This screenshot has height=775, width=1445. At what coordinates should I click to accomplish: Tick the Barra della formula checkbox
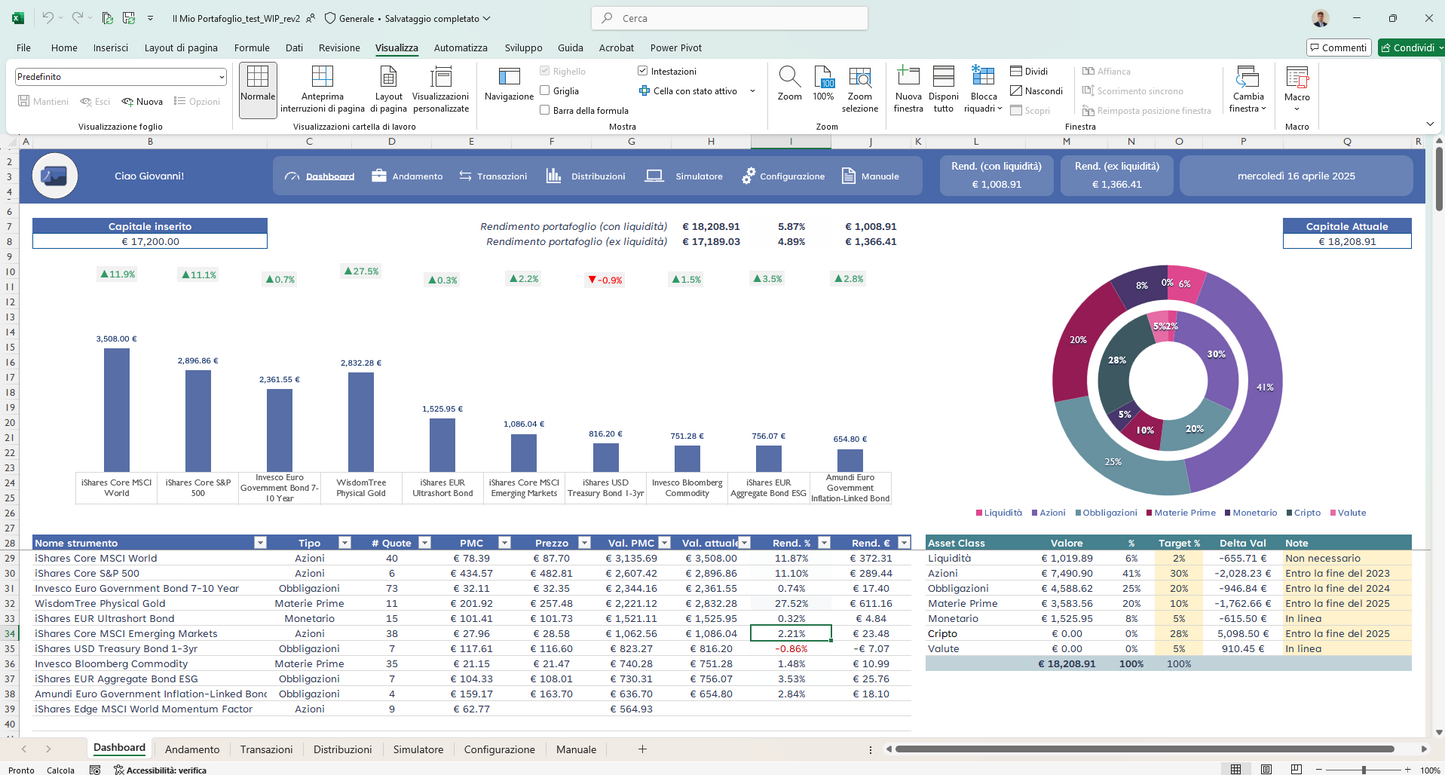[545, 110]
